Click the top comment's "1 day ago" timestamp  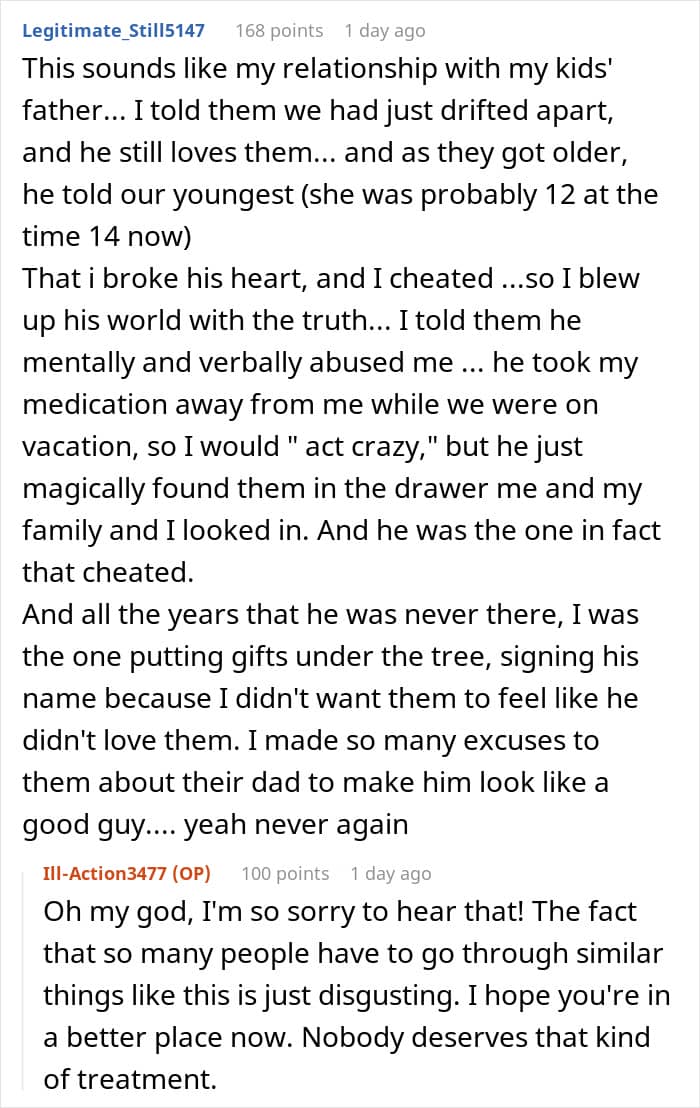coord(384,30)
